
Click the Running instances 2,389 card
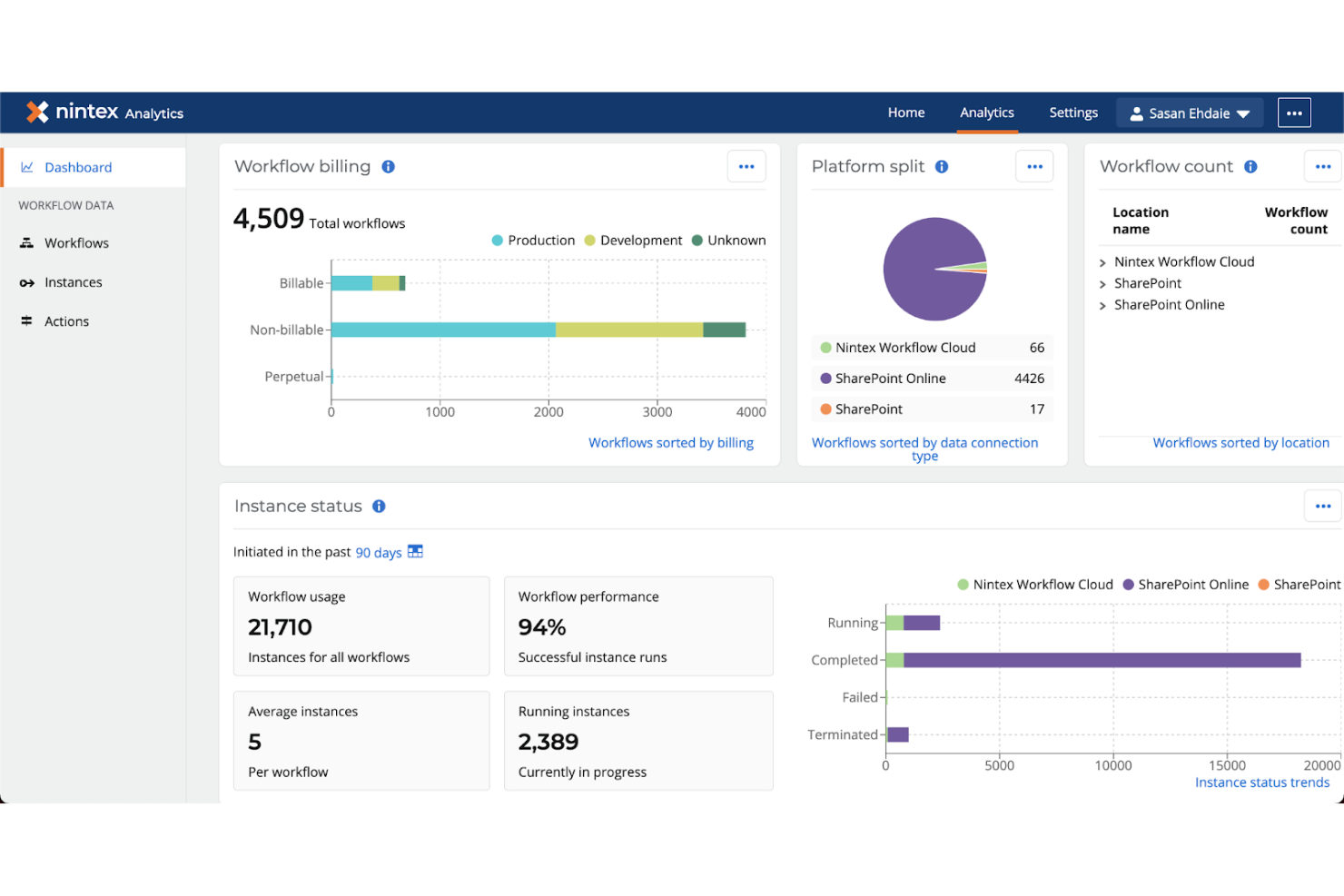pos(638,741)
